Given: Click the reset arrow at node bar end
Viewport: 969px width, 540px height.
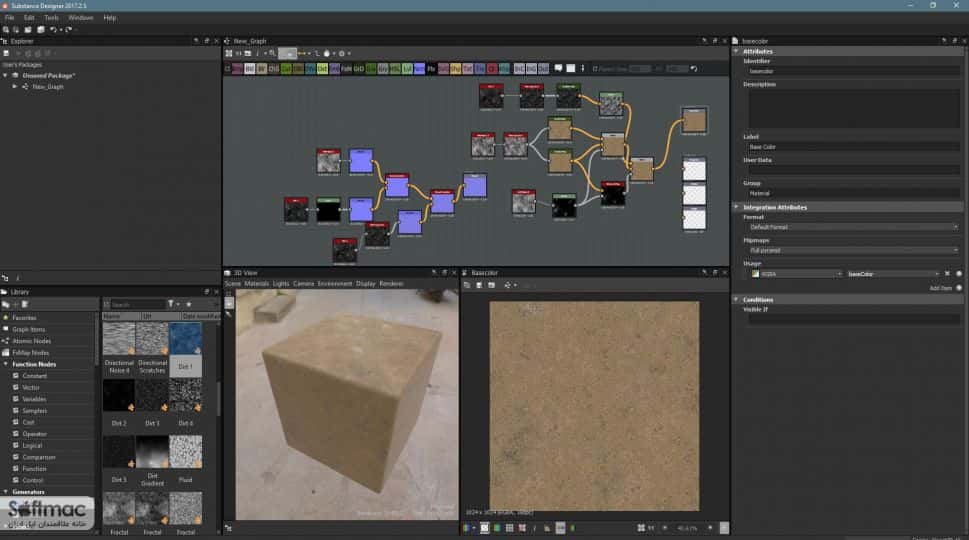Looking at the screenshot, I should 694,69.
